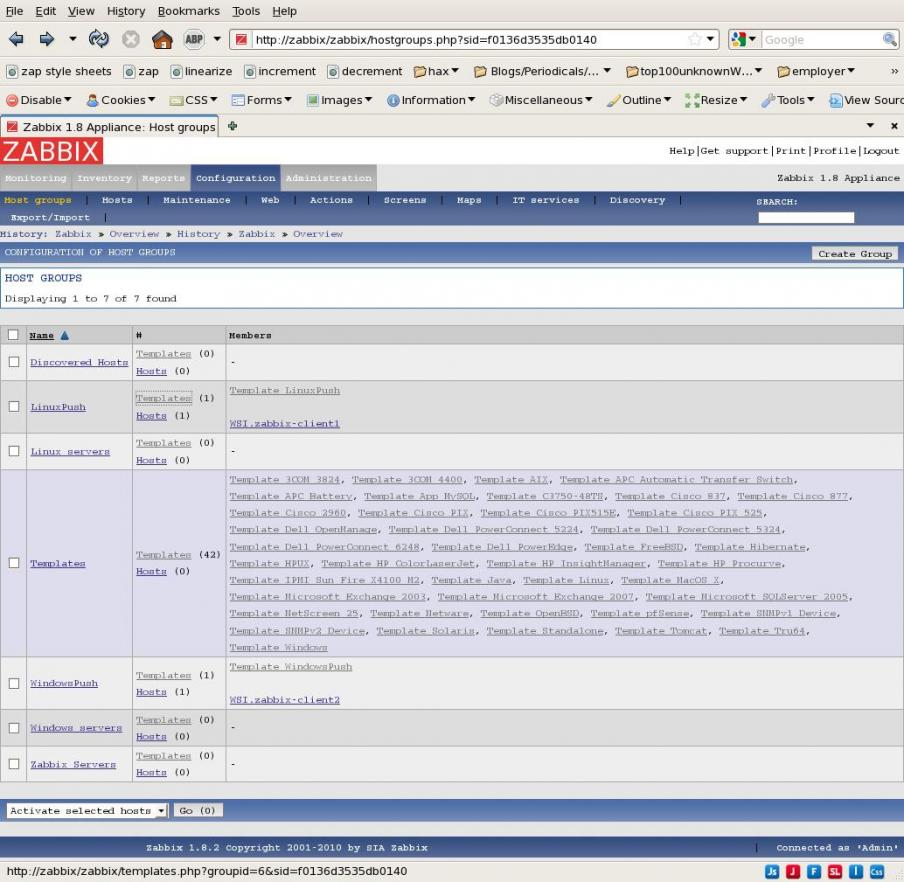Click the Zabbix search input field
The height and width of the screenshot is (882, 904).
tap(805, 217)
